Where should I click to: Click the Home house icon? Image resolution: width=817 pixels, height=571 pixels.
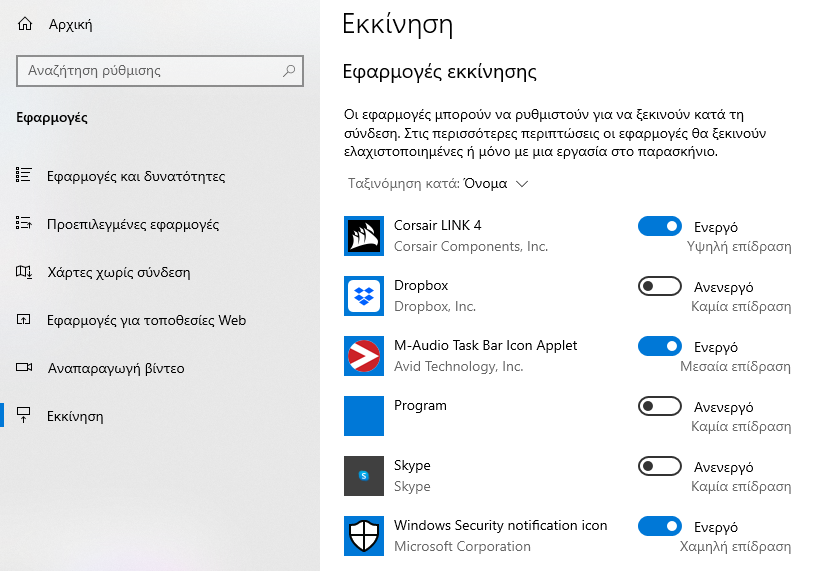coord(25,24)
